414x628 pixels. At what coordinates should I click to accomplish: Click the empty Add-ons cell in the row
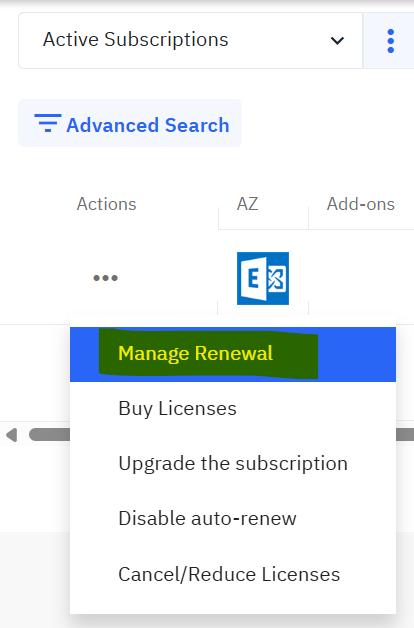[361, 278]
